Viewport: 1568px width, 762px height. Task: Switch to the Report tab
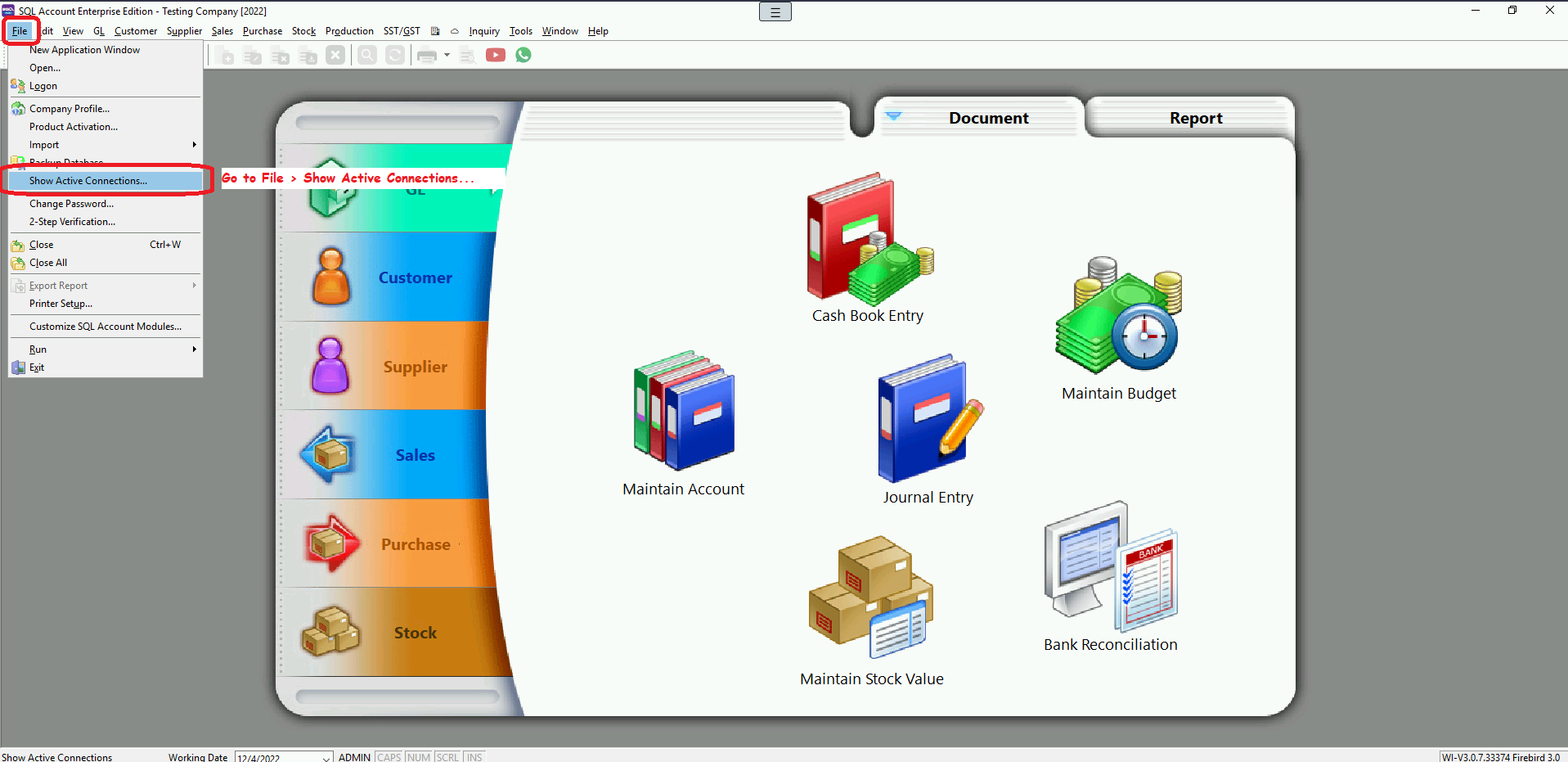[x=1195, y=118]
